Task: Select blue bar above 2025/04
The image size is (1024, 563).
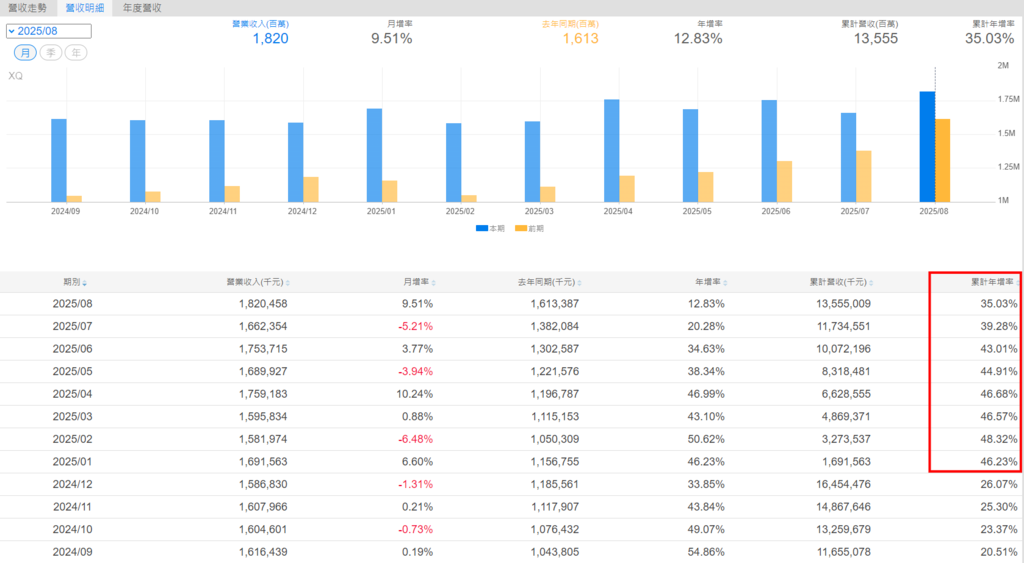Action: pyautogui.click(x=611, y=151)
